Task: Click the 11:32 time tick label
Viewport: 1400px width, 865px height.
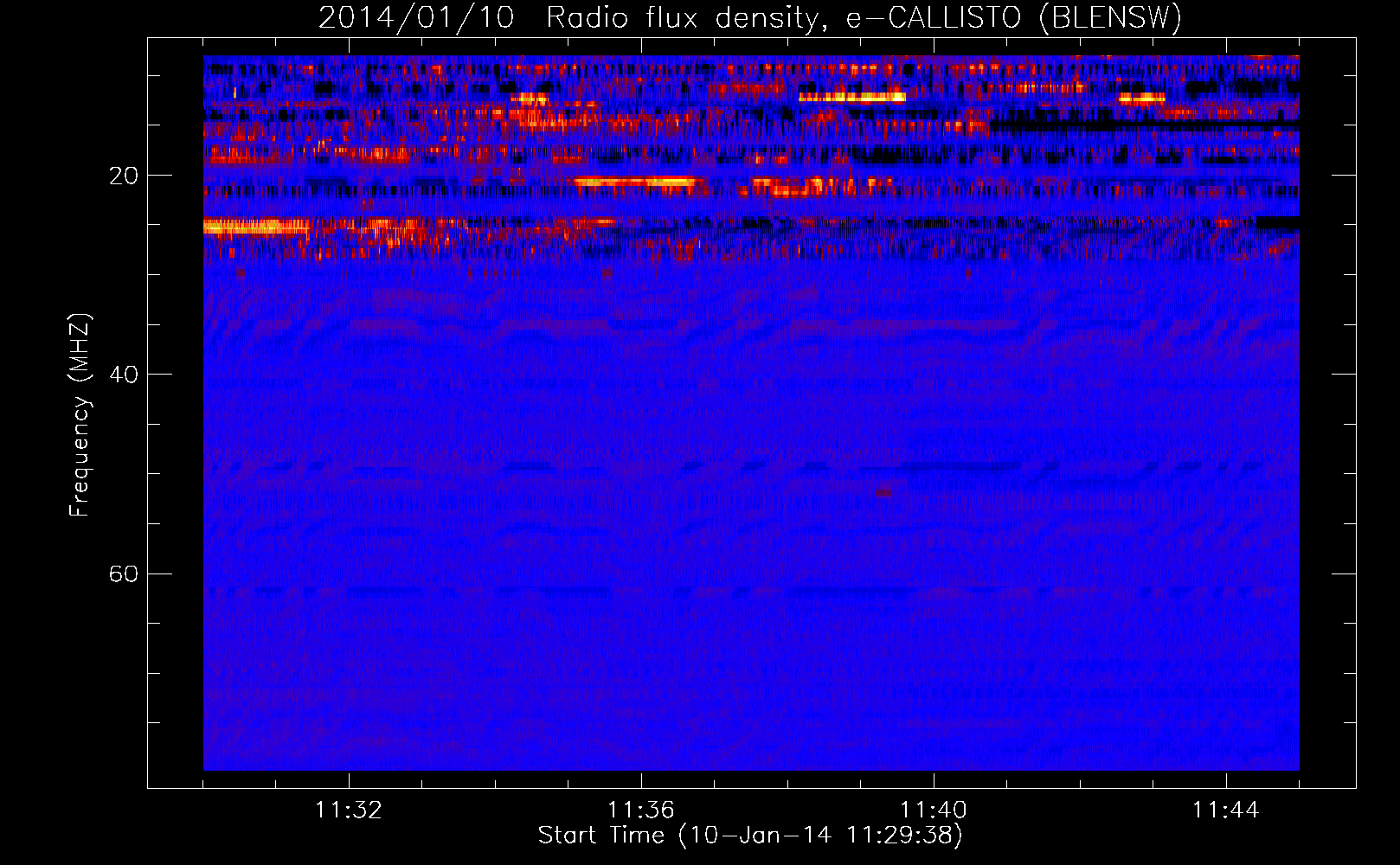Action: [349, 811]
